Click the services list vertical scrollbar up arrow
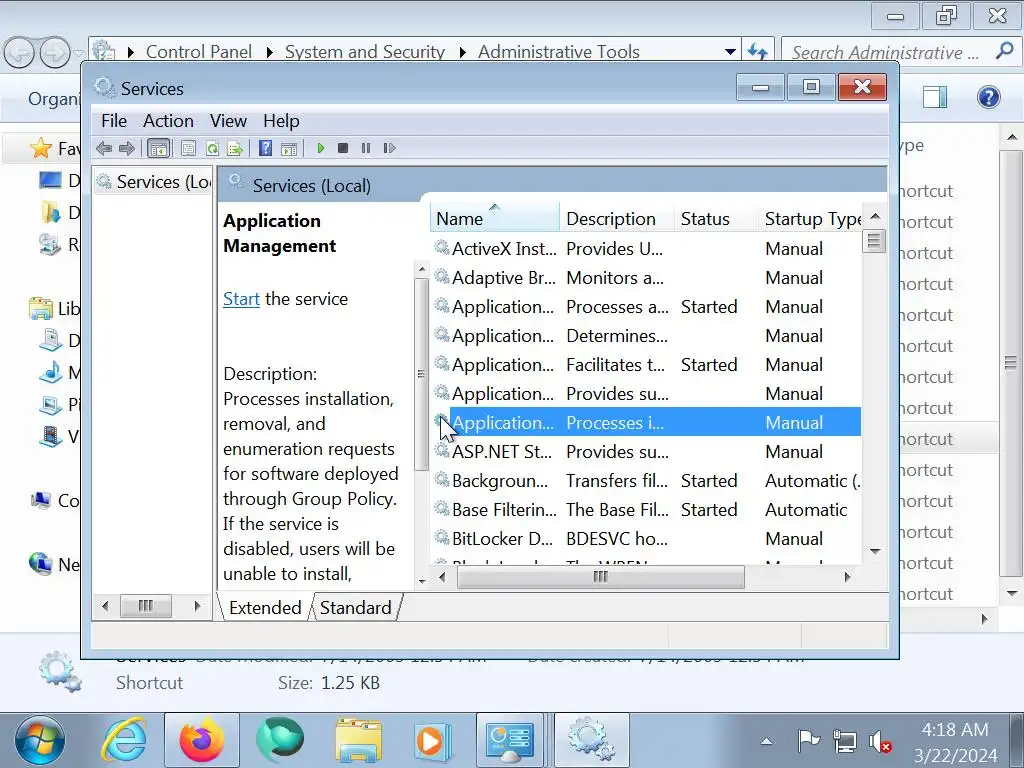Viewport: 1024px width, 768px height. 875,216
